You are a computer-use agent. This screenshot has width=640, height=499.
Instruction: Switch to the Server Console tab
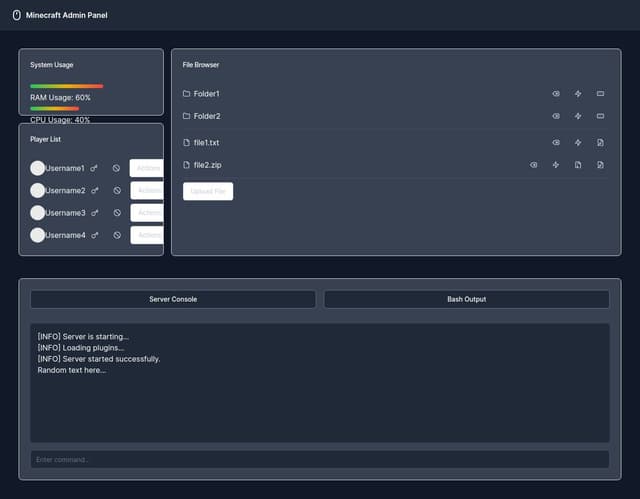(173, 299)
